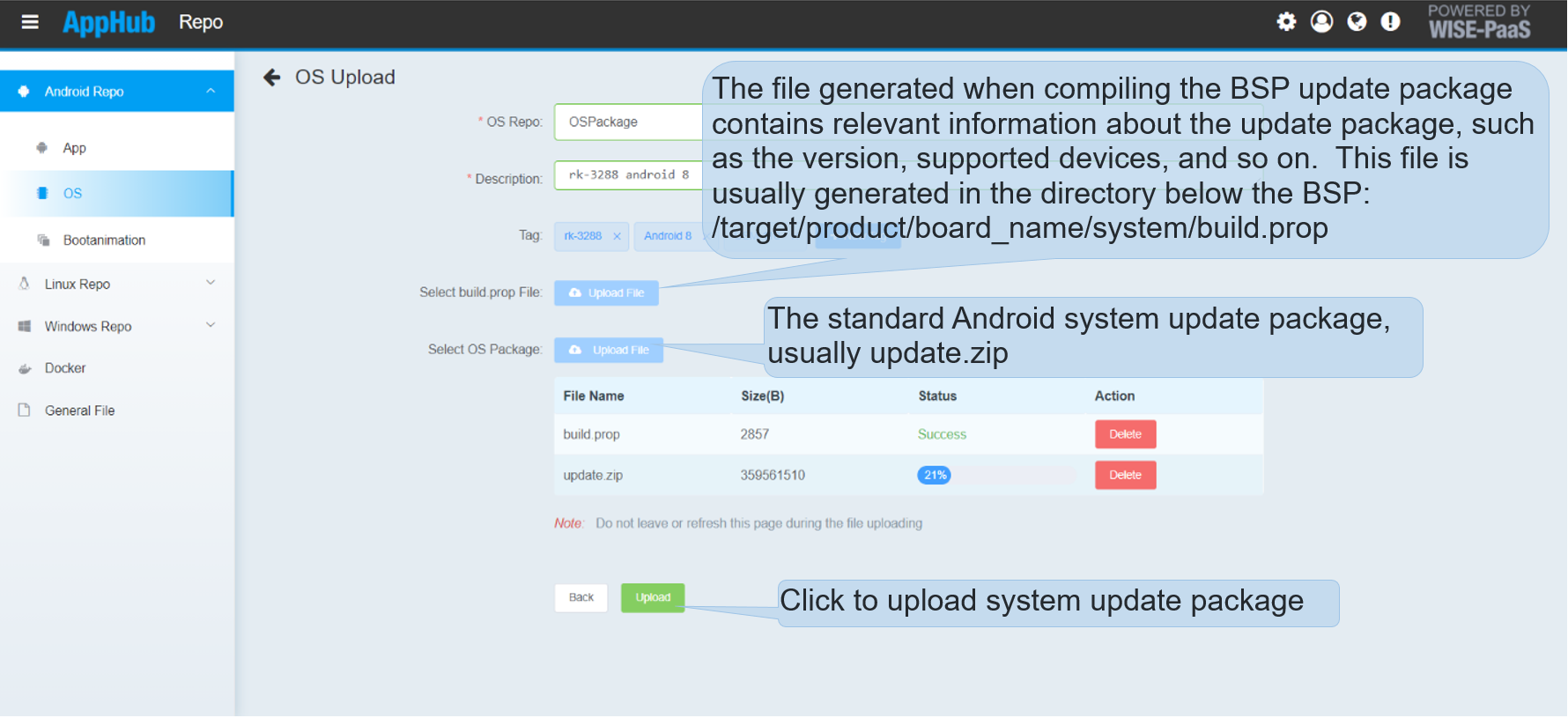
Task: Click Upload File for OS Package
Action: [609, 350]
